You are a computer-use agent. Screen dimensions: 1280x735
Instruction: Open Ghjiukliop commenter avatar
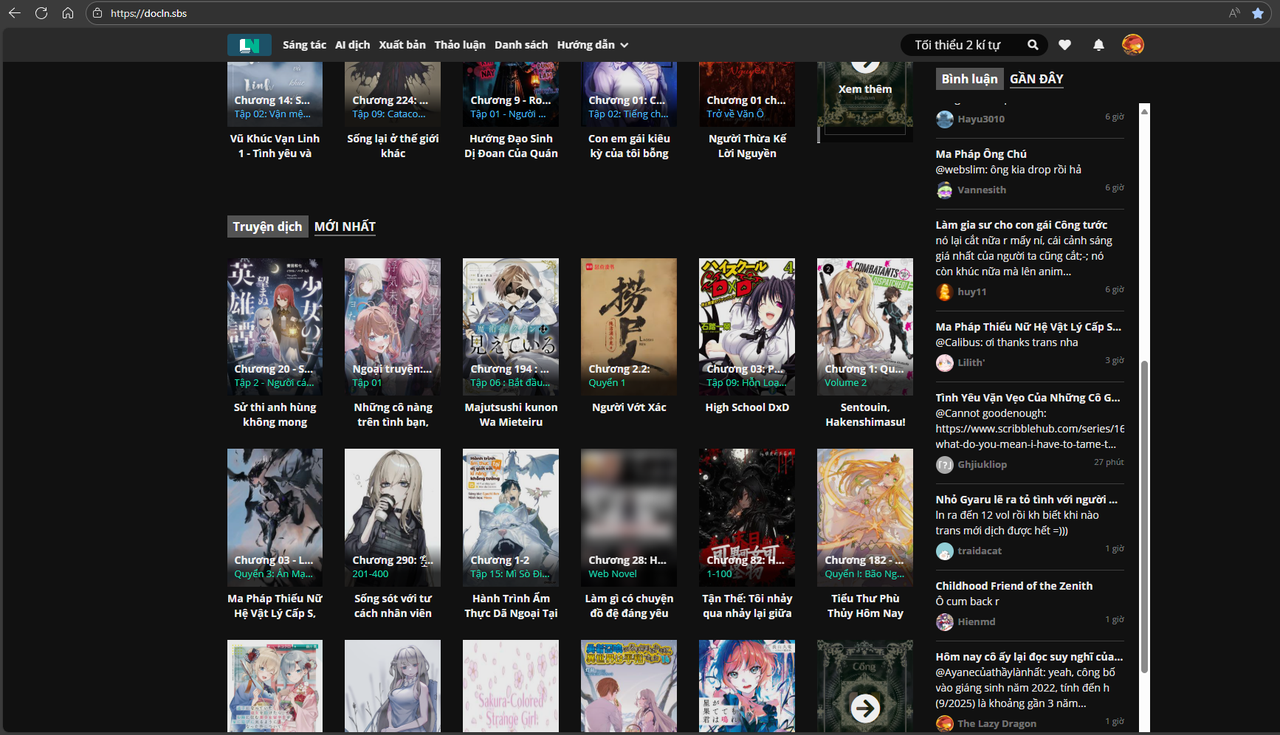pyautogui.click(x=944, y=464)
